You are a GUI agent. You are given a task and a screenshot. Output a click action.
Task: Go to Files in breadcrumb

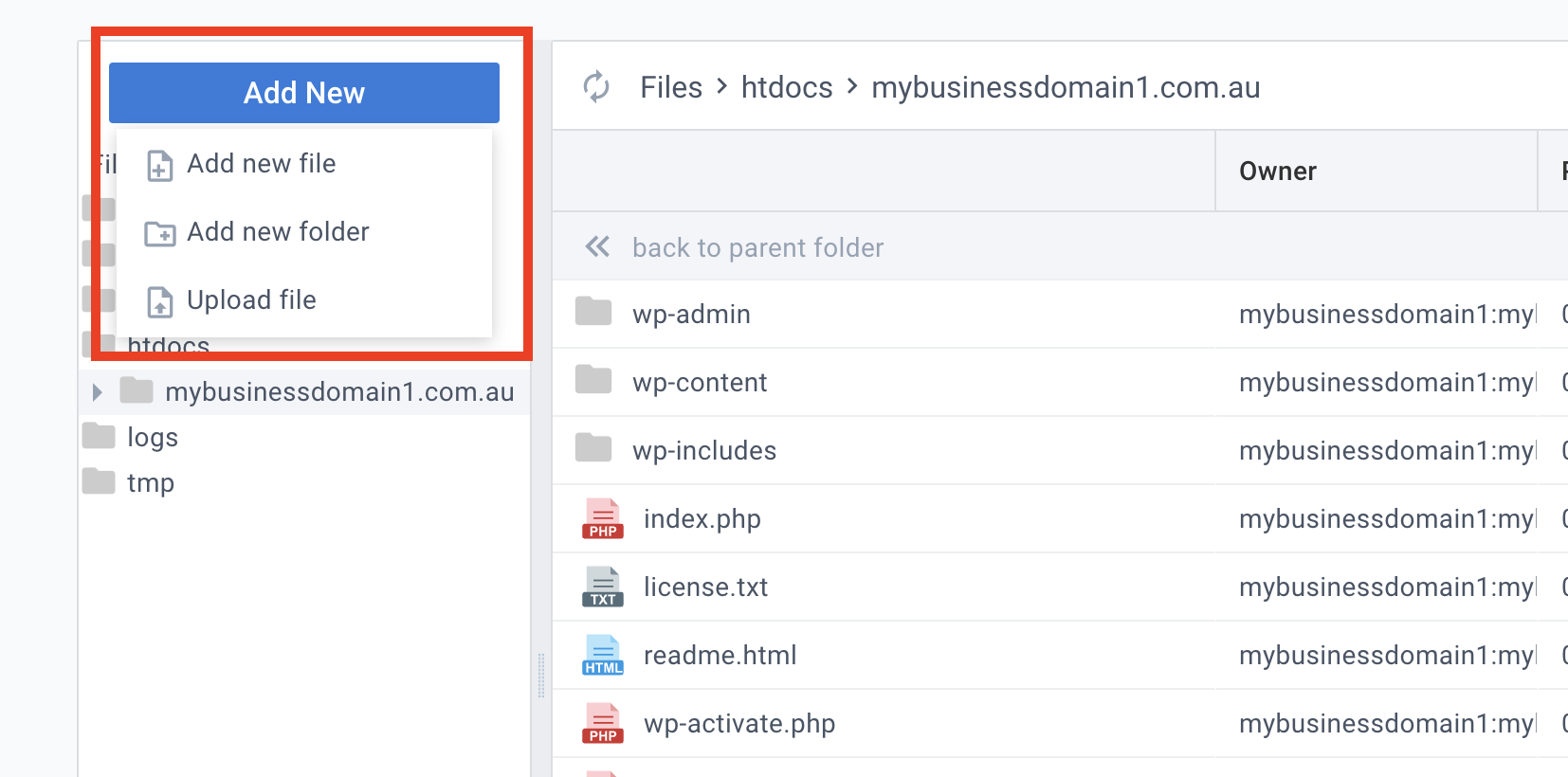tap(671, 87)
